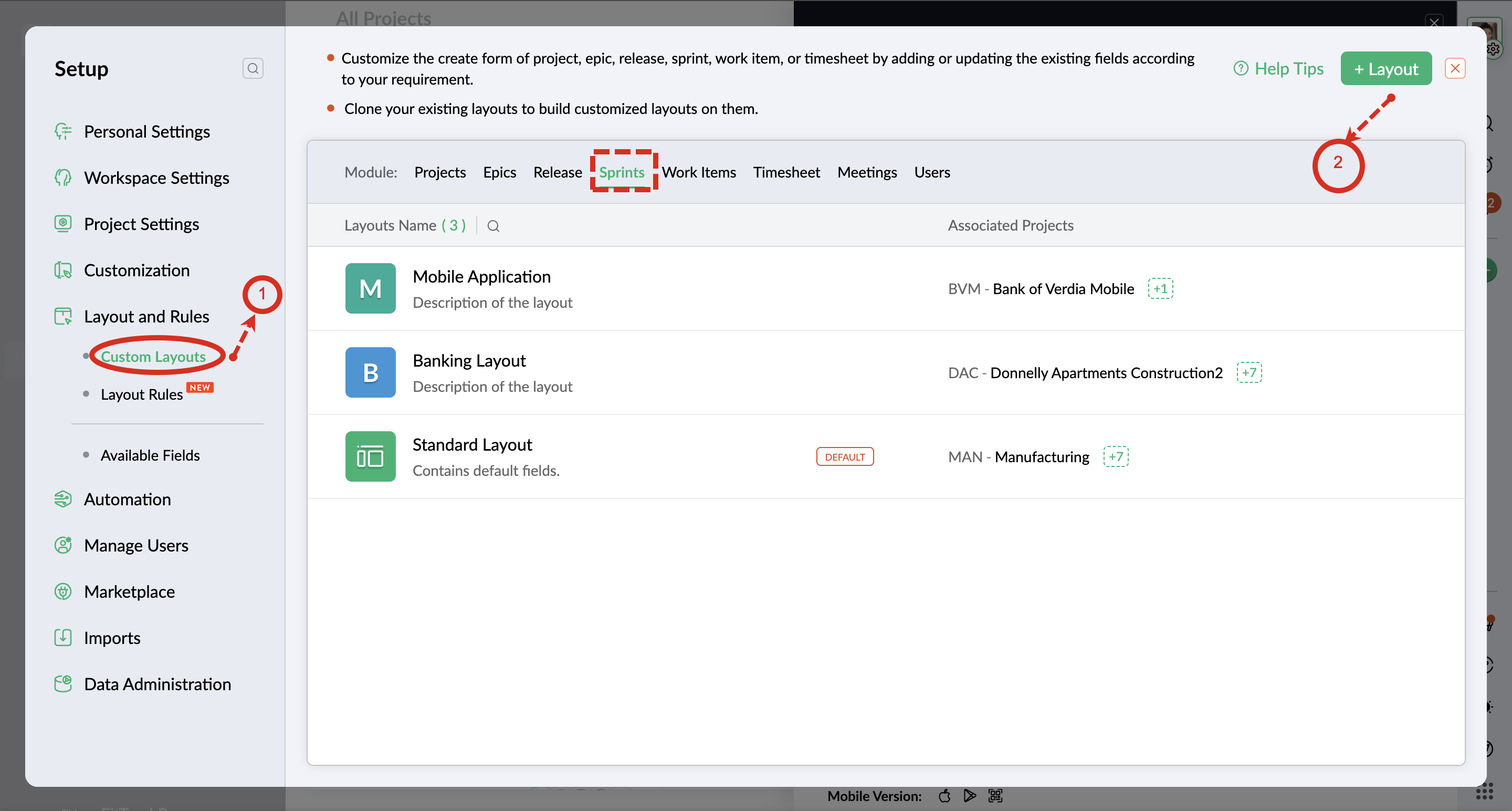Screen dimensions: 1512x811
Task: Collapse Layout and Rules section
Action: (x=146, y=317)
